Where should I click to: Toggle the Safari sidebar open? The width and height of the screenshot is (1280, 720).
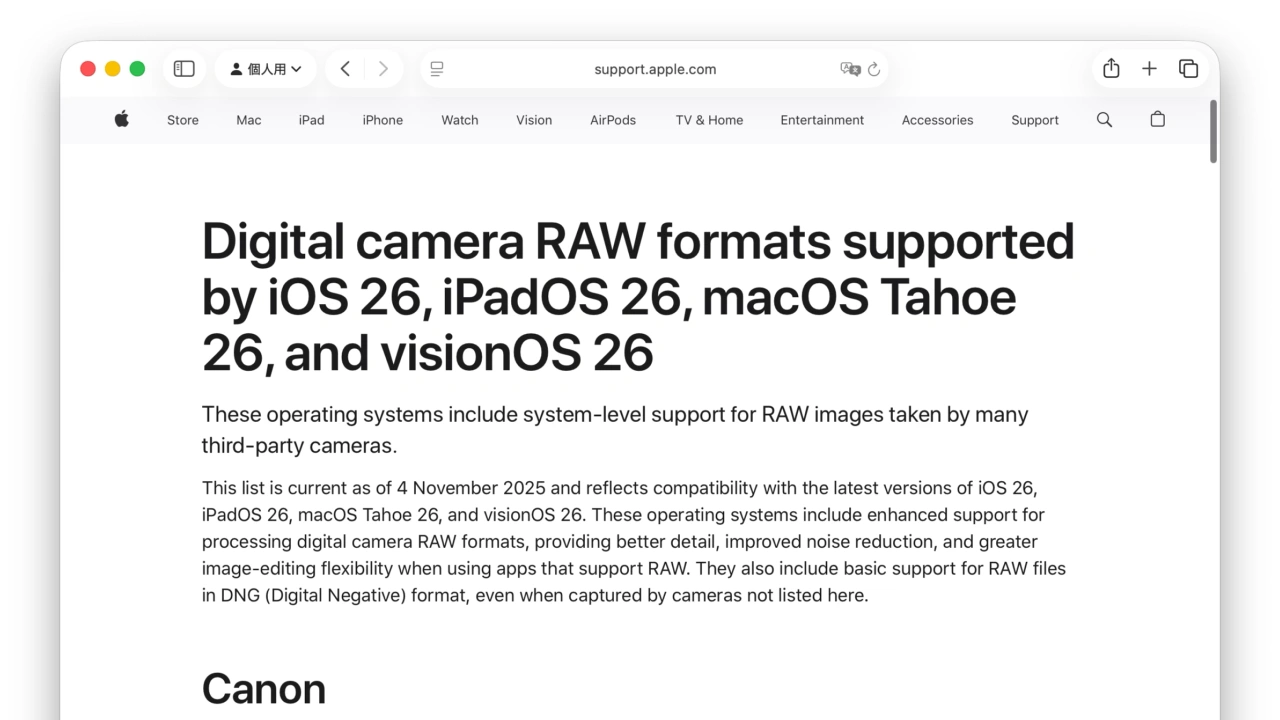(x=184, y=68)
